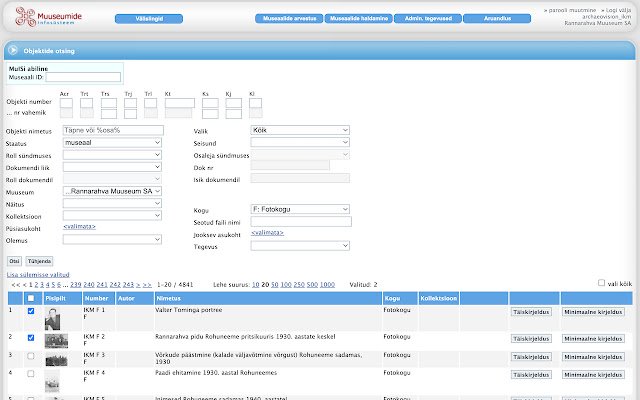Click Minimaalne kirjeldus for Valter Tominga portree

click(593, 312)
